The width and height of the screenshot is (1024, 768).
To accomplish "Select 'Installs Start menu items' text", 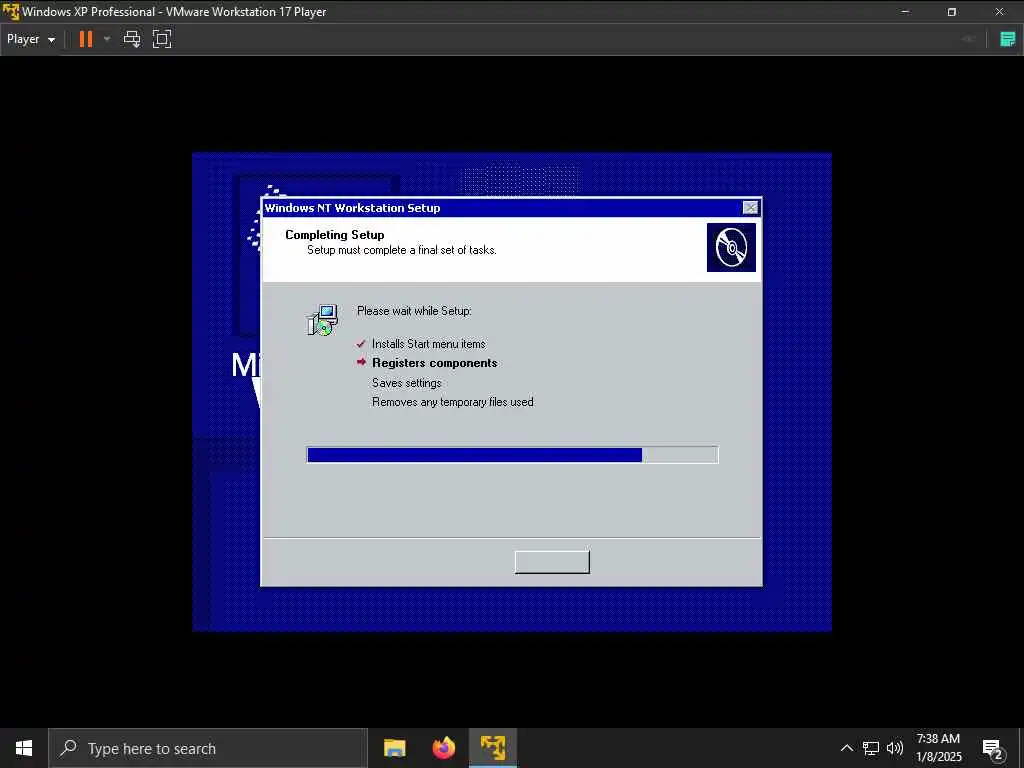I will click(x=428, y=344).
